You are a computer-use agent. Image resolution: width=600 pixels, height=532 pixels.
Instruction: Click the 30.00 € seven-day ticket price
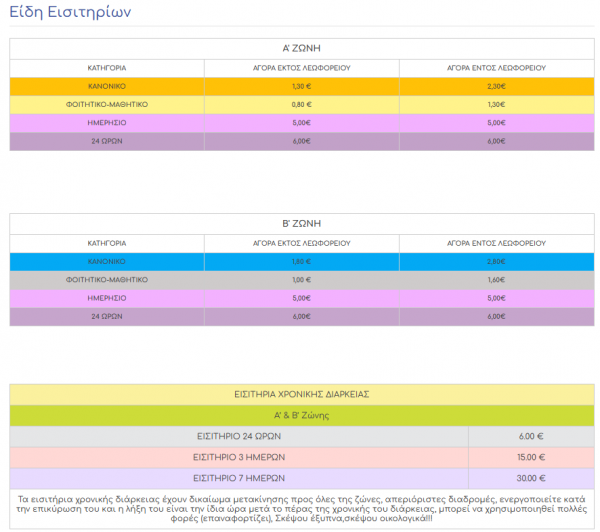click(x=531, y=479)
